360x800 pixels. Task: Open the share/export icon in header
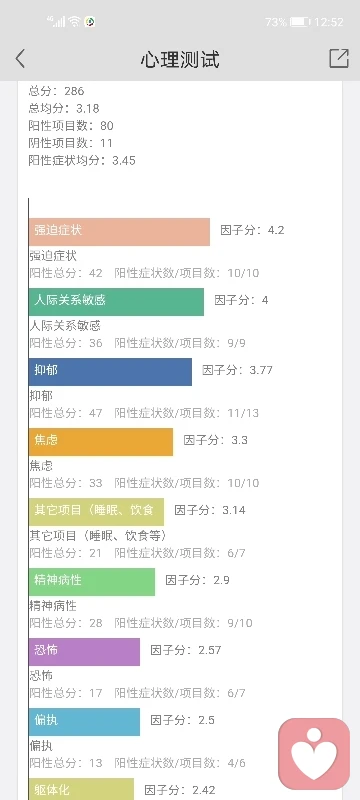click(339, 59)
